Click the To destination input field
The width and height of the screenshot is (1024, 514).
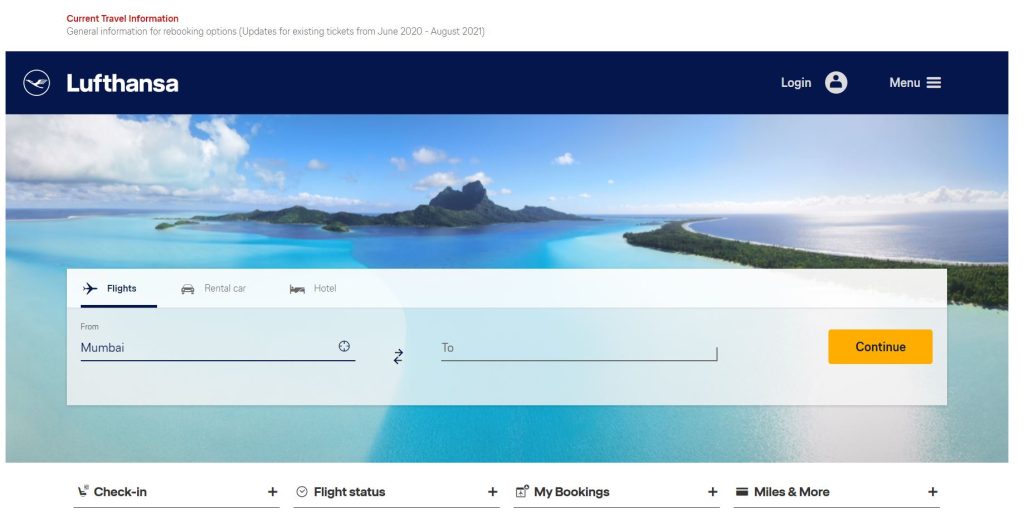click(x=579, y=347)
